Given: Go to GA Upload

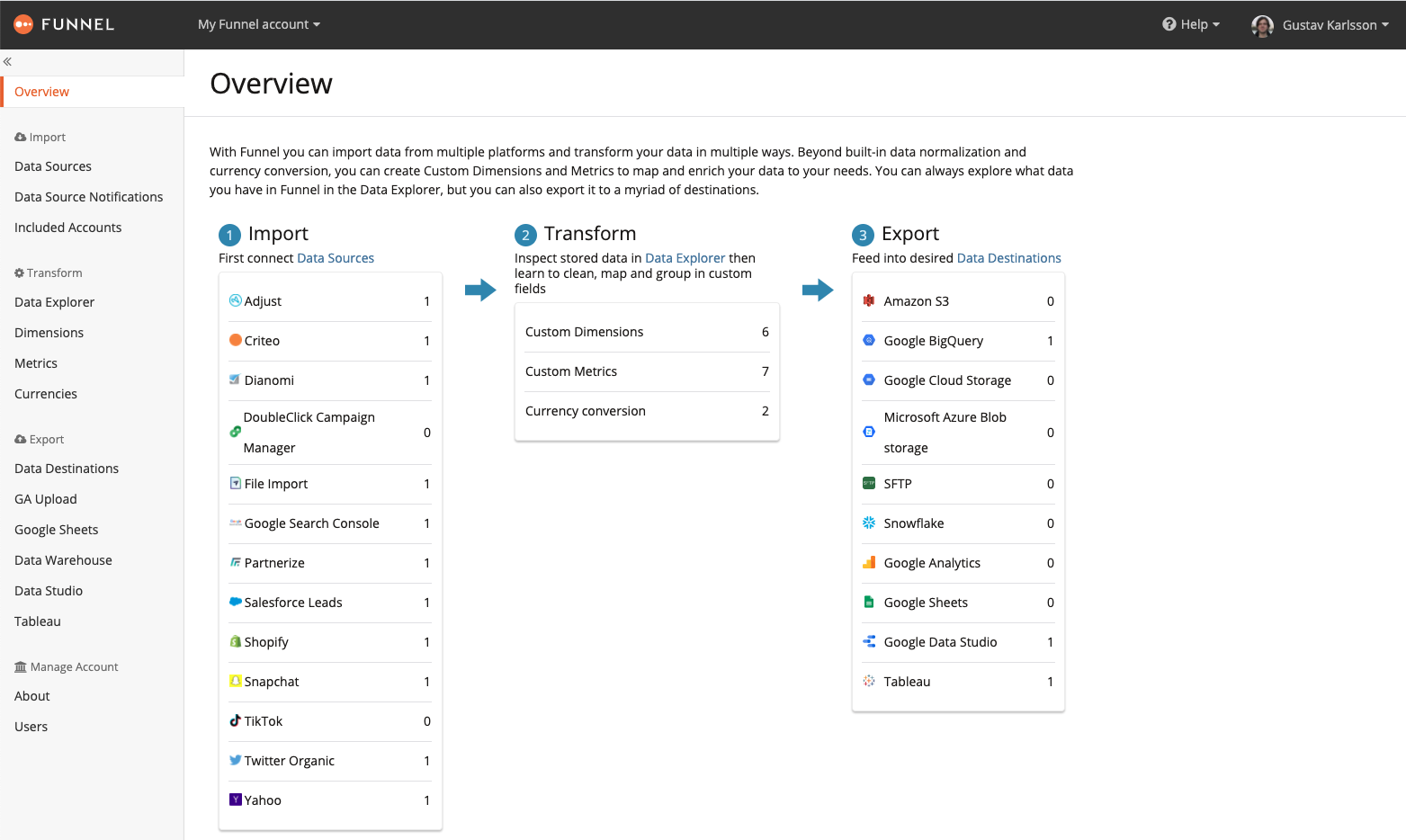Looking at the screenshot, I should [x=46, y=499].
